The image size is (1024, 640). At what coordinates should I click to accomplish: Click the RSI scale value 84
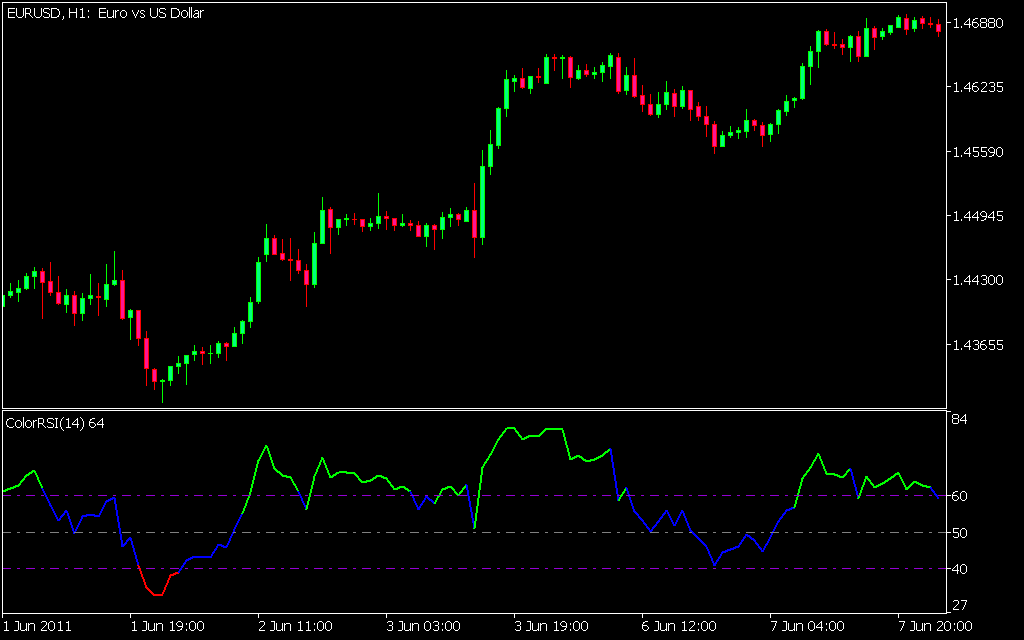pyautogui.click(x=959, y=419)
